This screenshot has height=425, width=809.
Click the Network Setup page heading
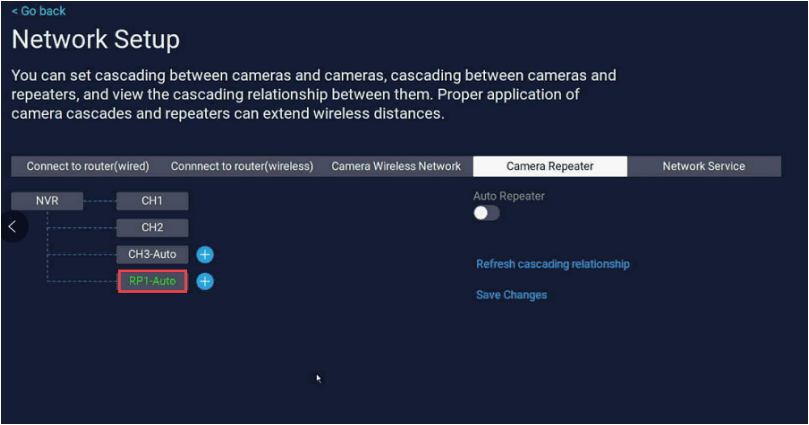pyautogui.click(x=96, y=40)
